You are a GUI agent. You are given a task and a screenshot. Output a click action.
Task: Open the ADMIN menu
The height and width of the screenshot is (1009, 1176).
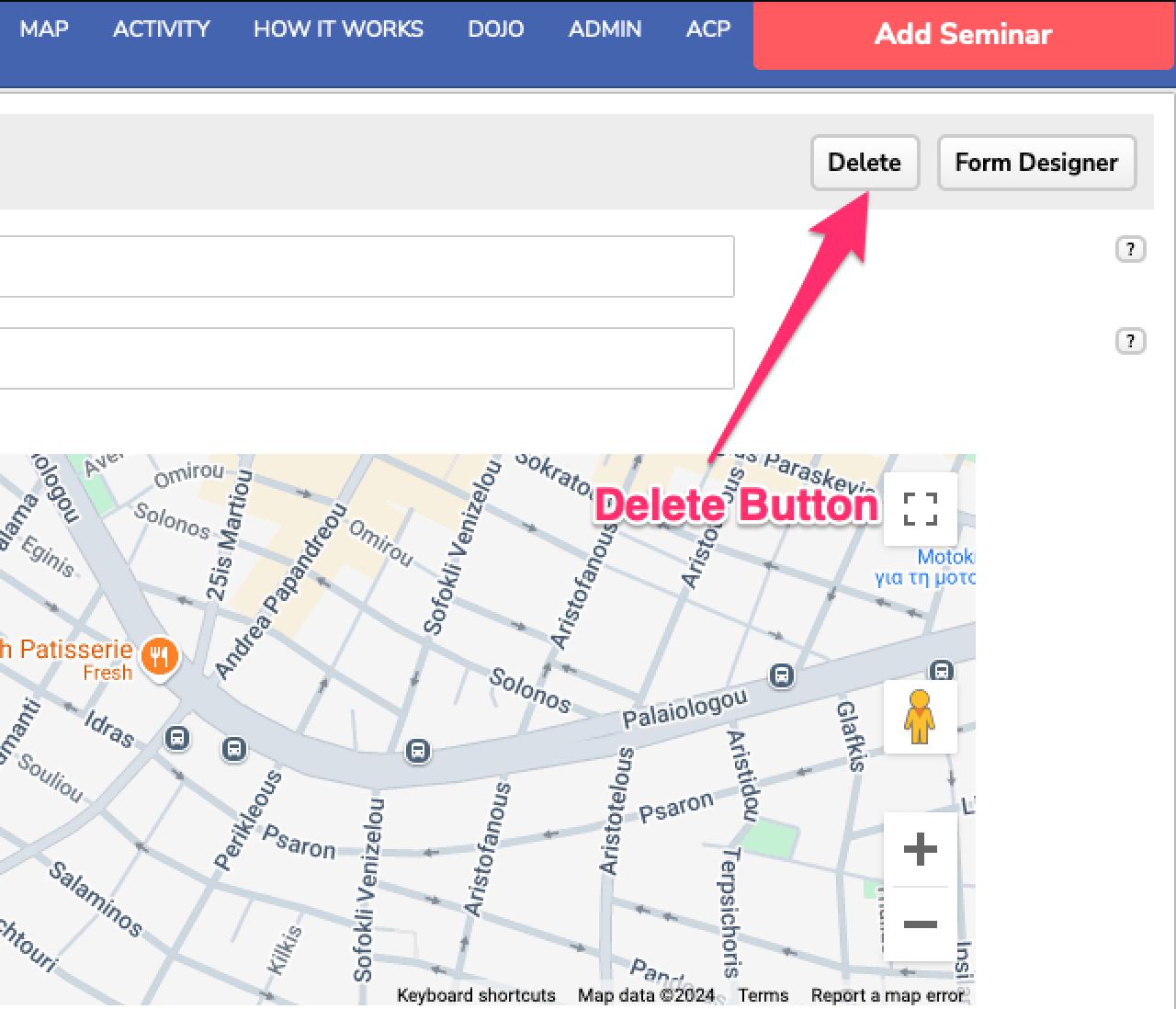(x=605, y=29)
